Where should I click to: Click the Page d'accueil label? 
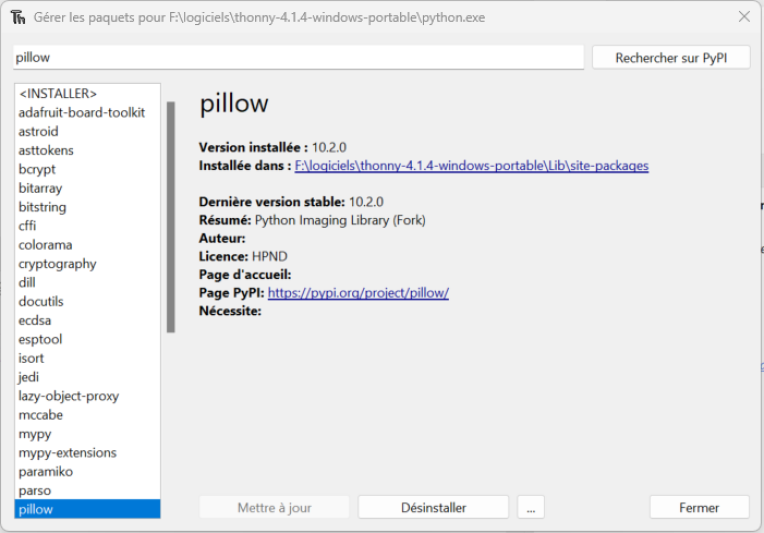245,275
